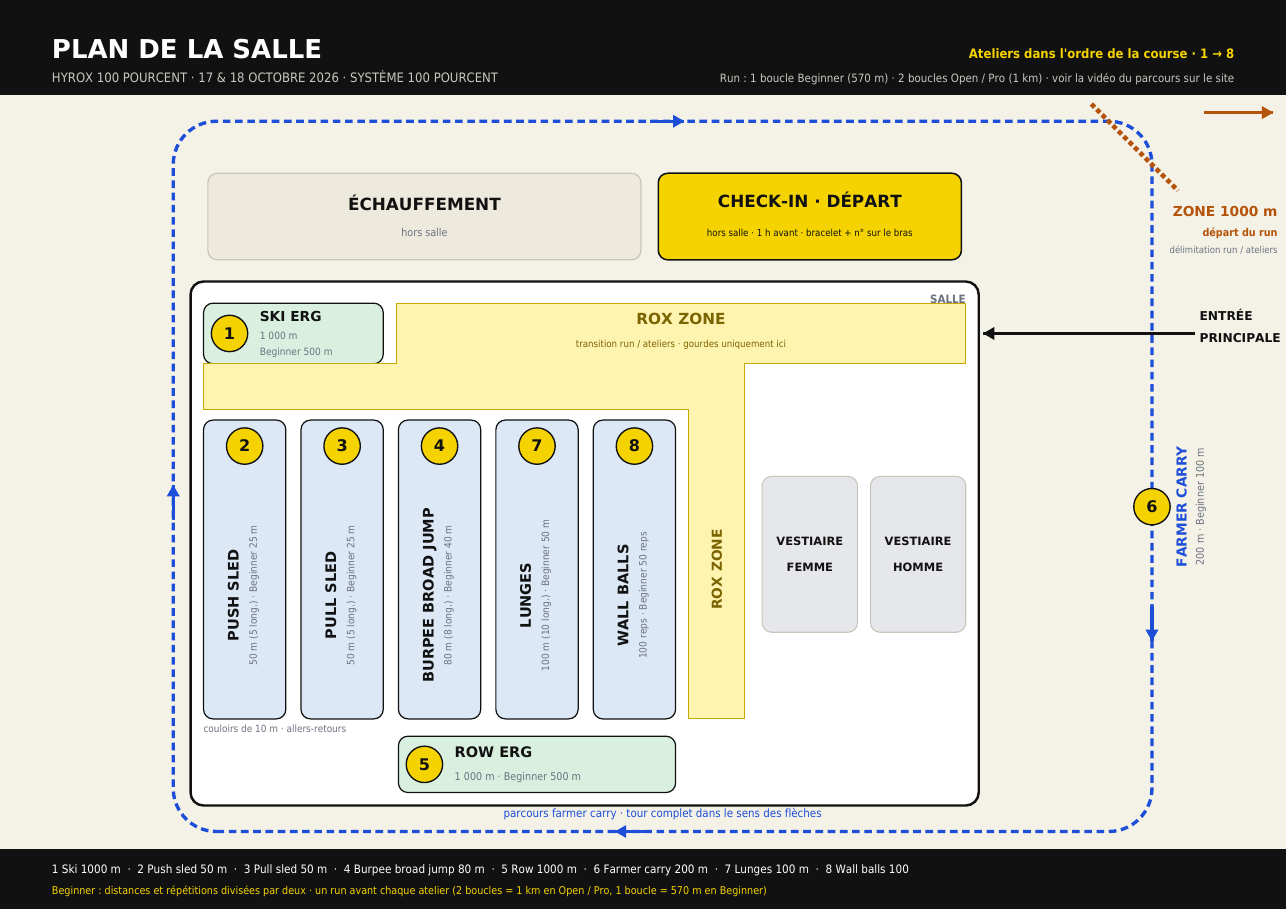Click the vertical ROX ZONE label
1287x910 pixels.
(x=717, y=568)
